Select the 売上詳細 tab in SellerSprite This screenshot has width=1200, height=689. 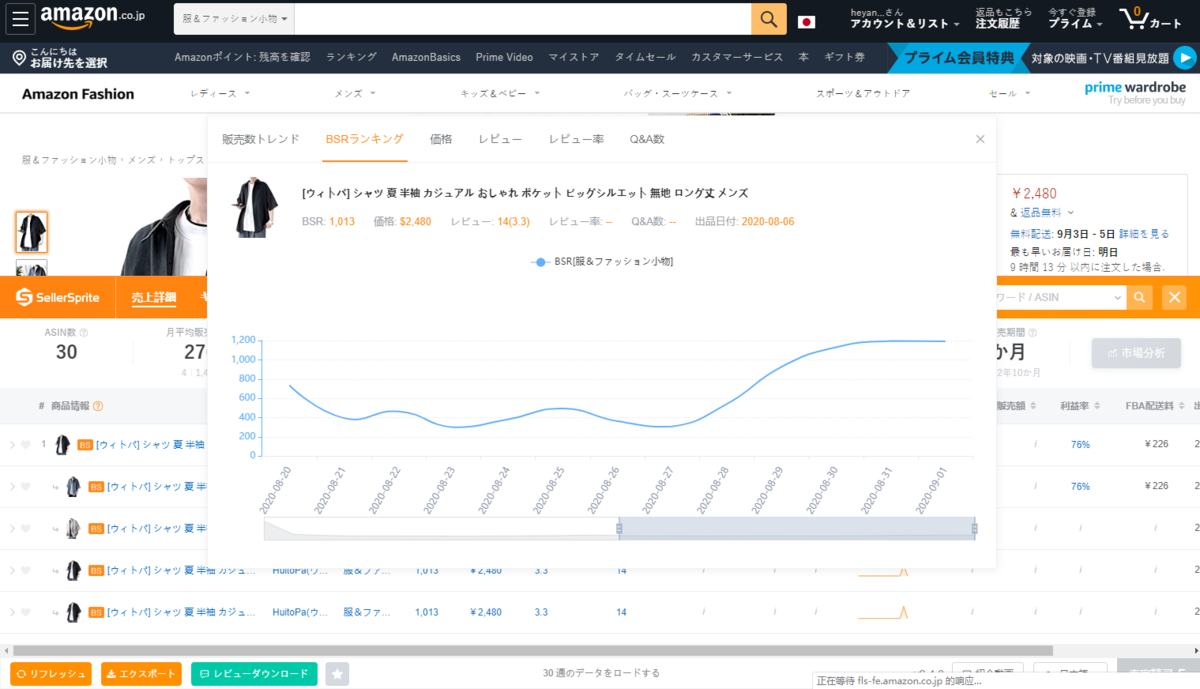pyautogui.click(x=154, y=297)
